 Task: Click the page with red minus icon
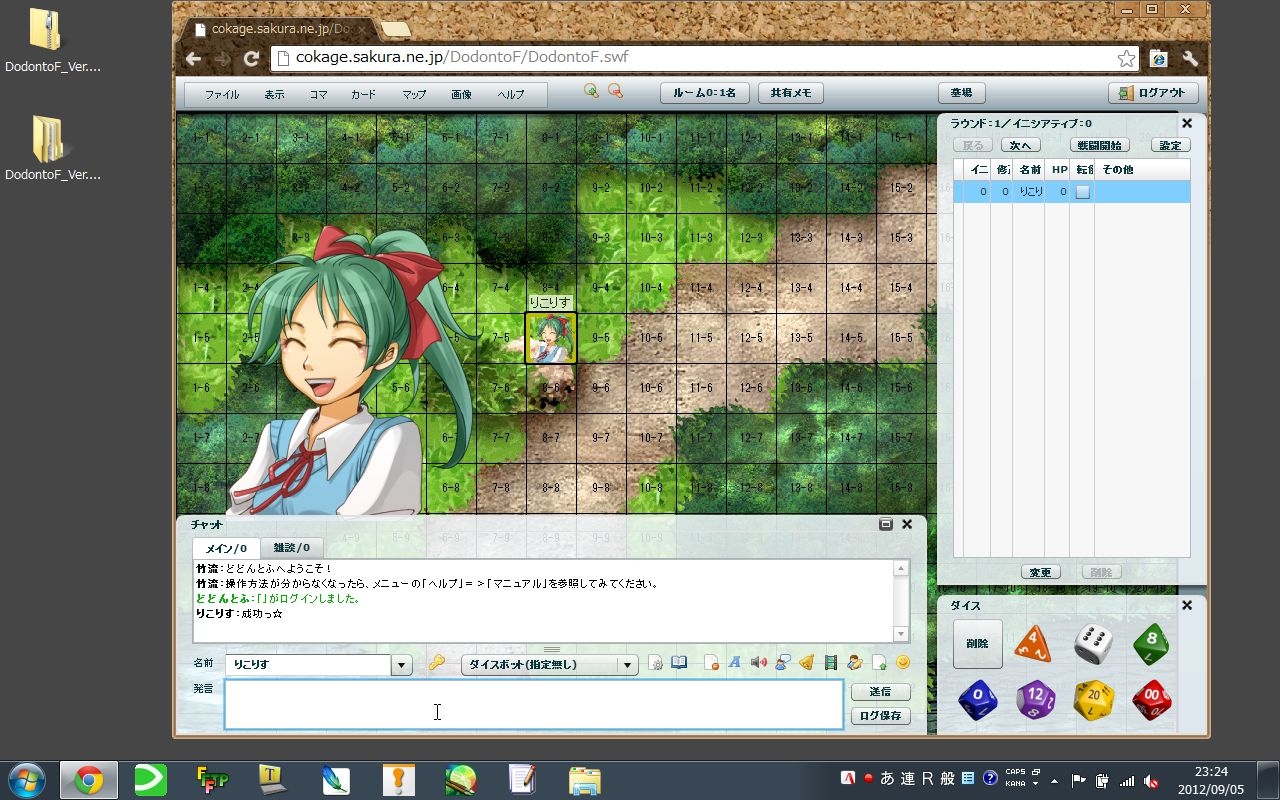(x=711, y=663)
